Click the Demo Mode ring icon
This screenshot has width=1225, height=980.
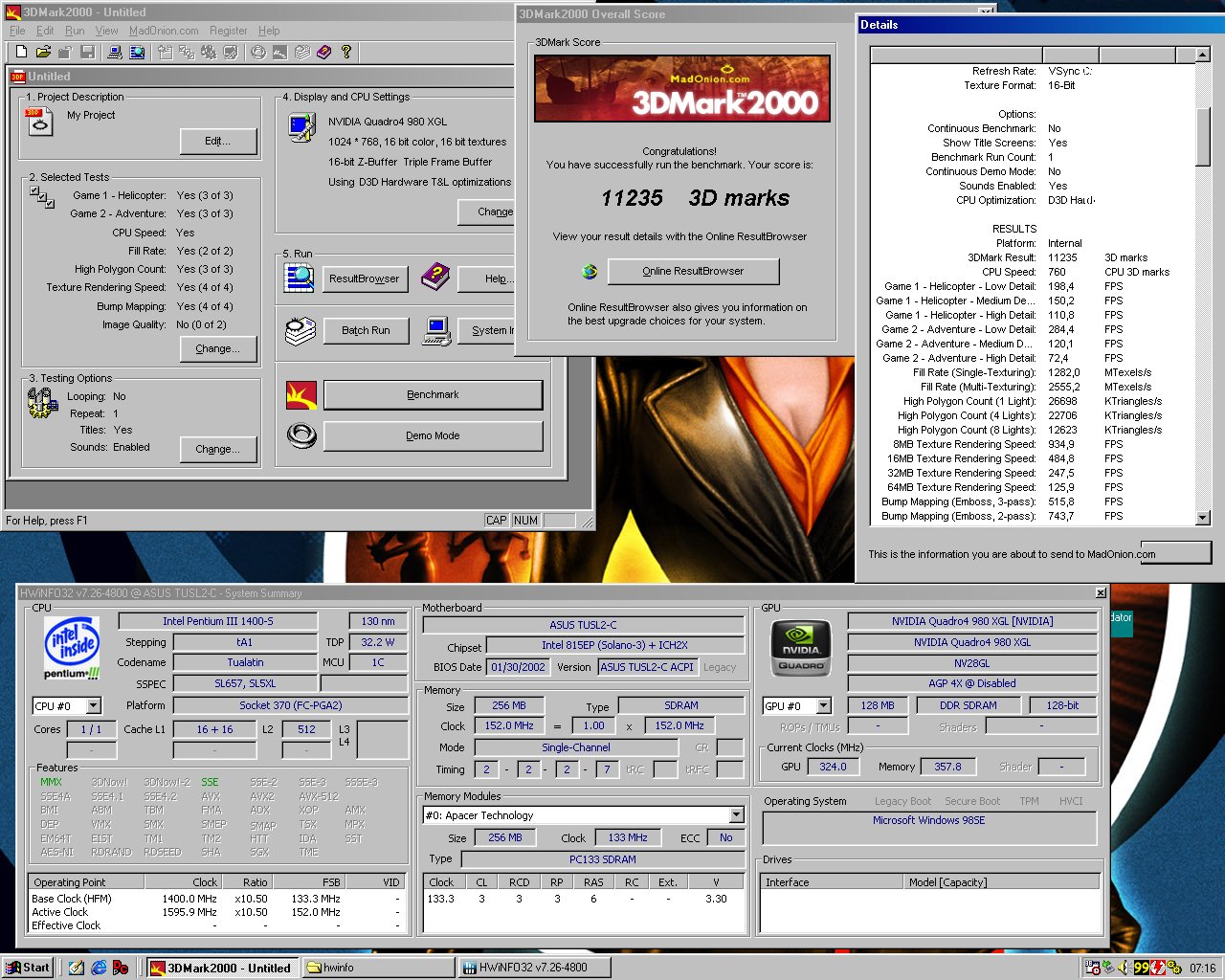point(301,435)
